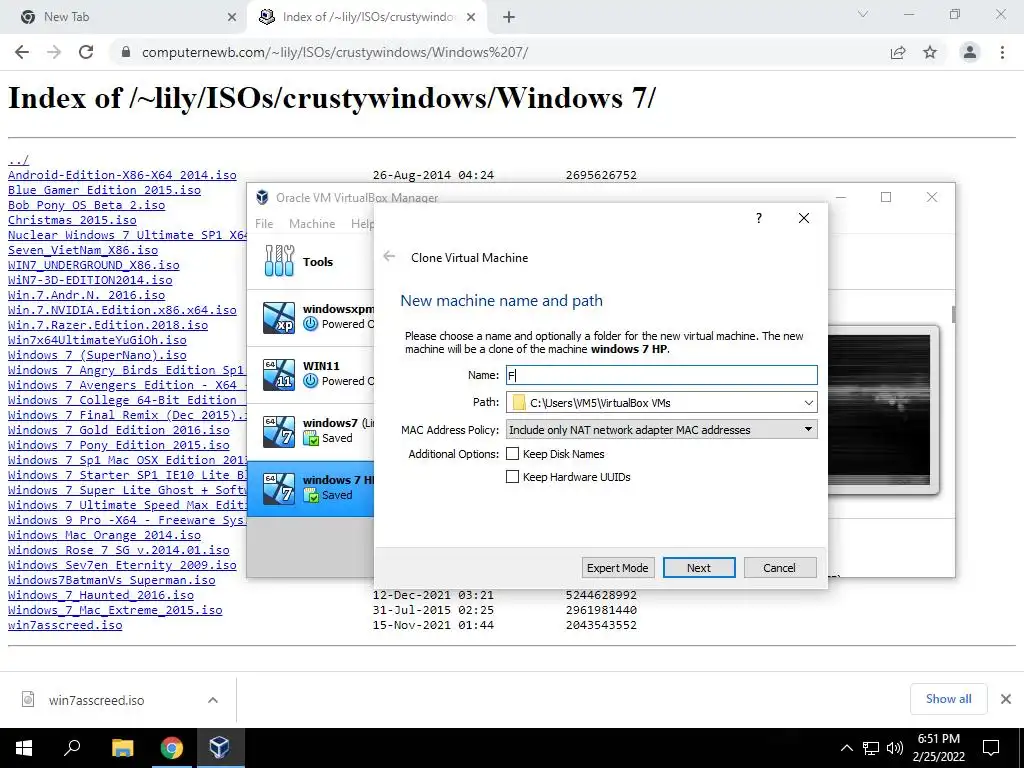Open the Machine menu in VirtualBox Manager
Image resolution: width=1024 pixels, height=768 pixels.
(312, 223)
